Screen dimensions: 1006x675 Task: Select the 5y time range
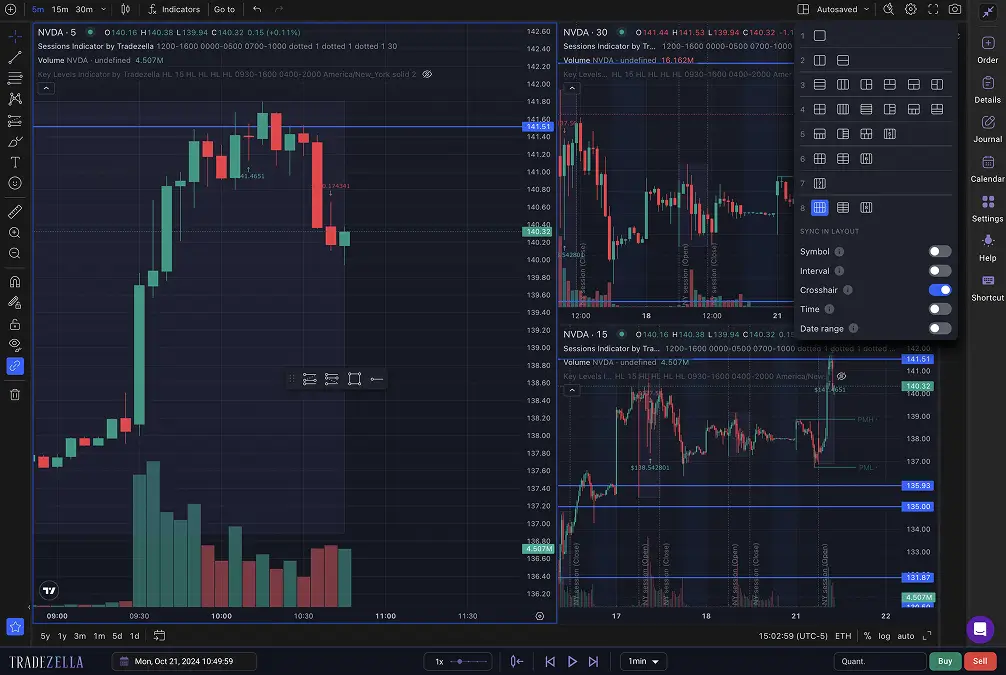click(x=45, y=636)
